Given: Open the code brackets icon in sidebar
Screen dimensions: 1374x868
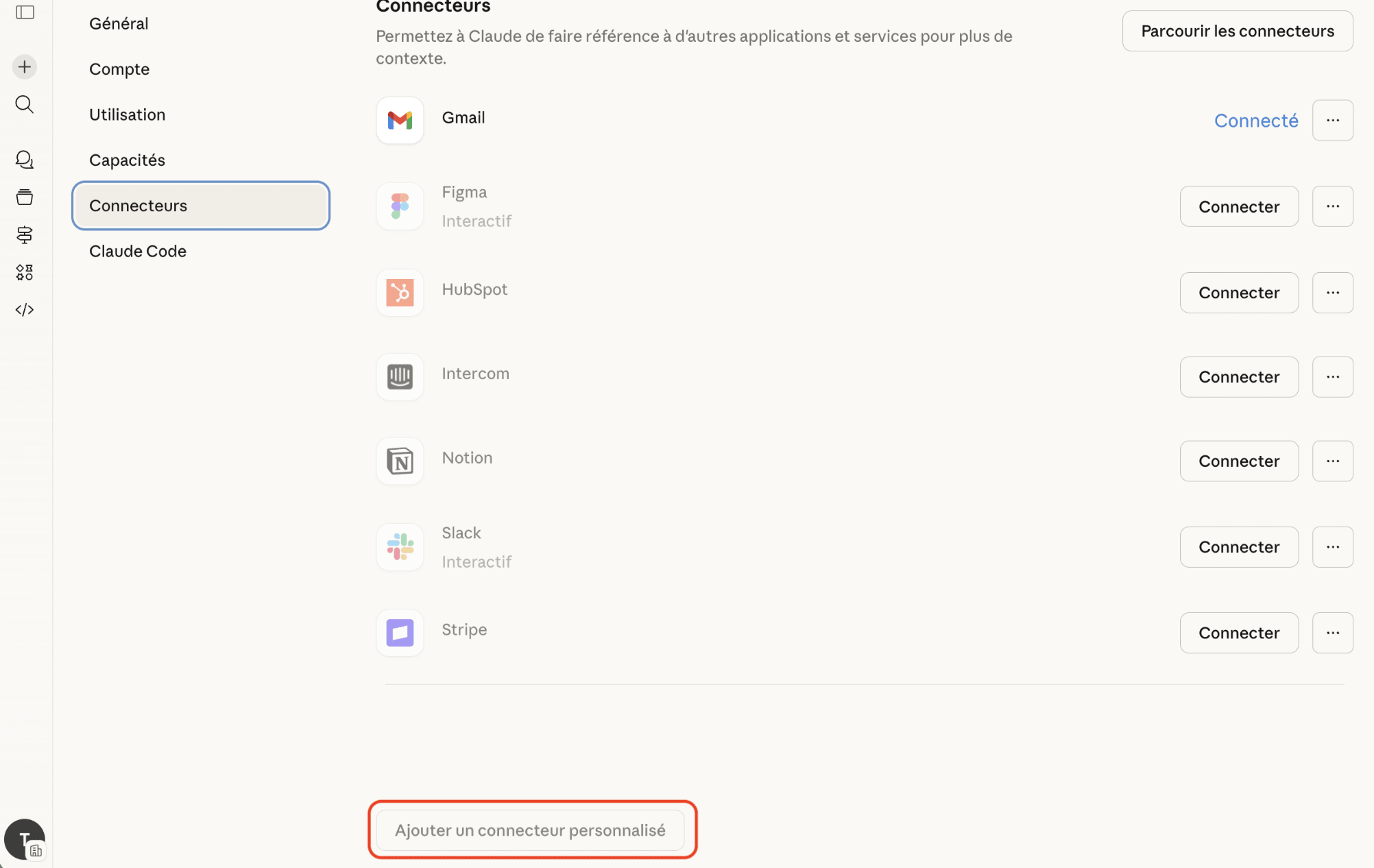Looking at the screenshot, I should tap(25, 310).
